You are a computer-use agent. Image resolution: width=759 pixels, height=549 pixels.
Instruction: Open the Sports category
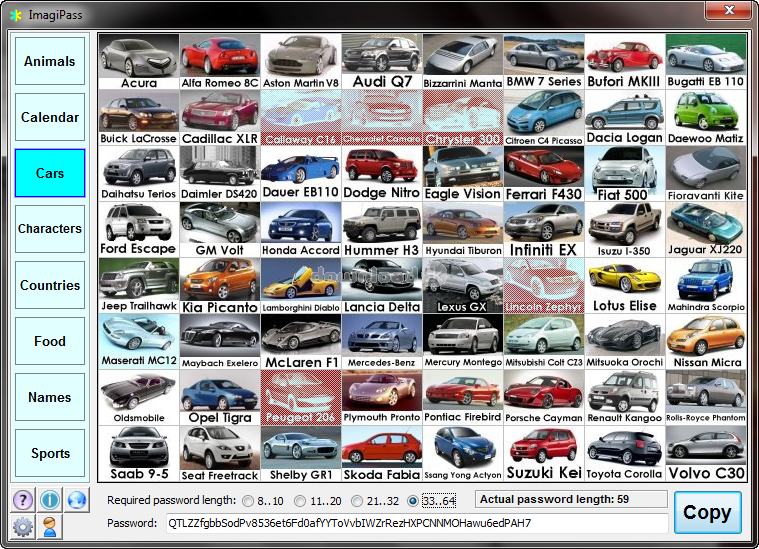(x=50, y=453)
